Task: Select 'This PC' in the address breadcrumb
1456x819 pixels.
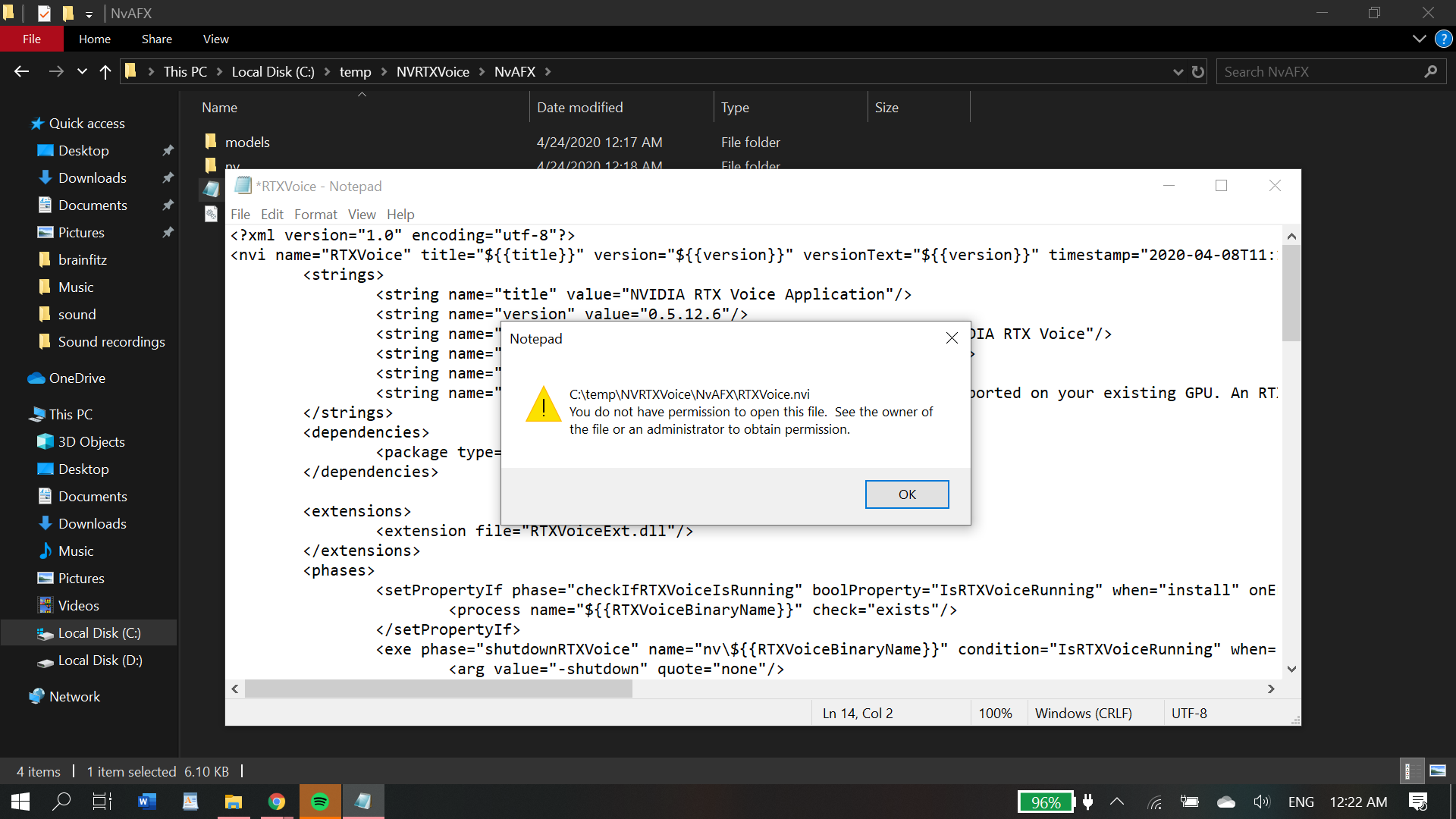Action: coord(185,71)
